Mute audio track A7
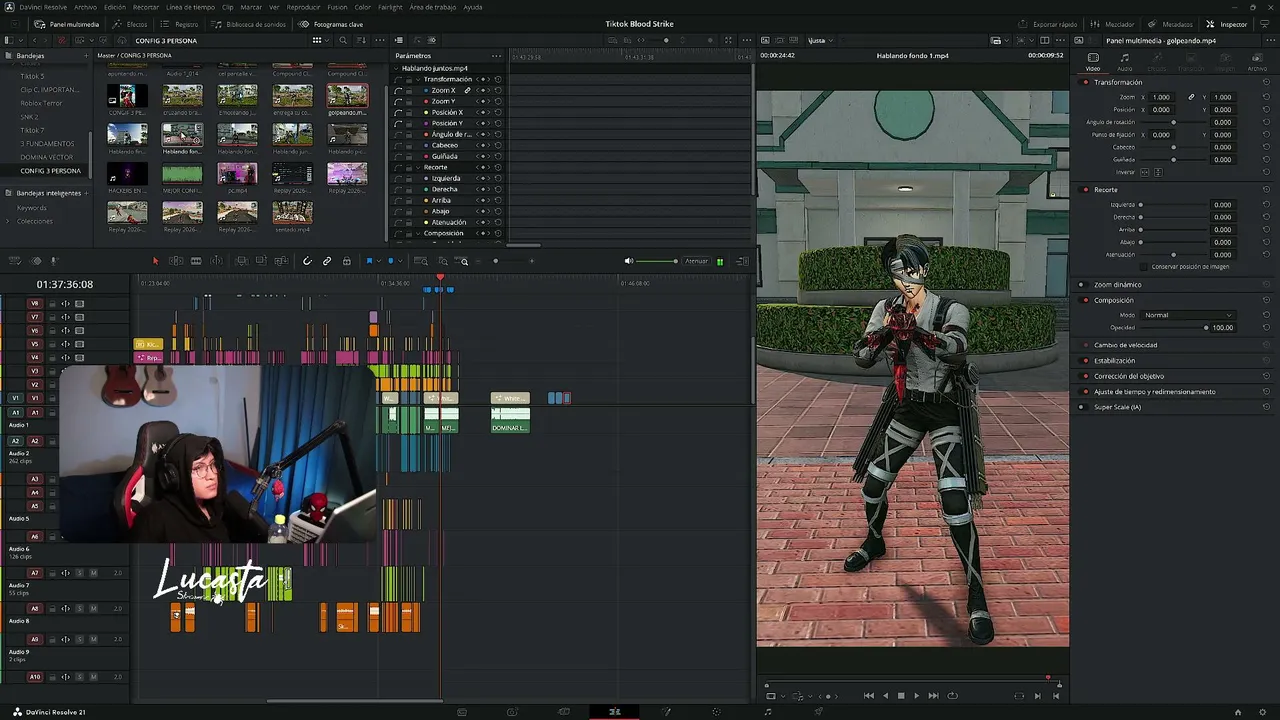1280x720 pixels. [x=93, y=573]
